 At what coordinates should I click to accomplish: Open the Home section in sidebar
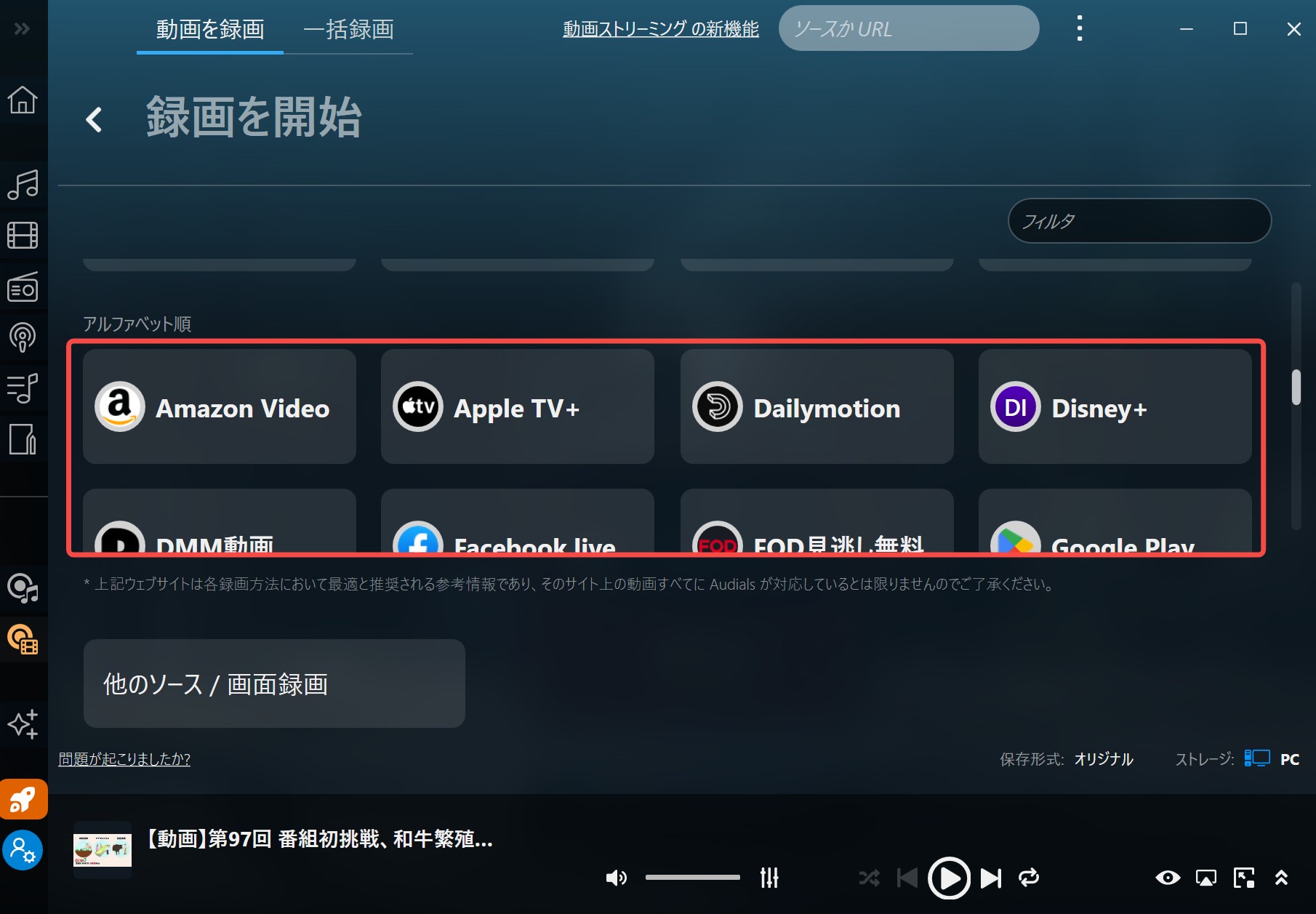[23, 100]
